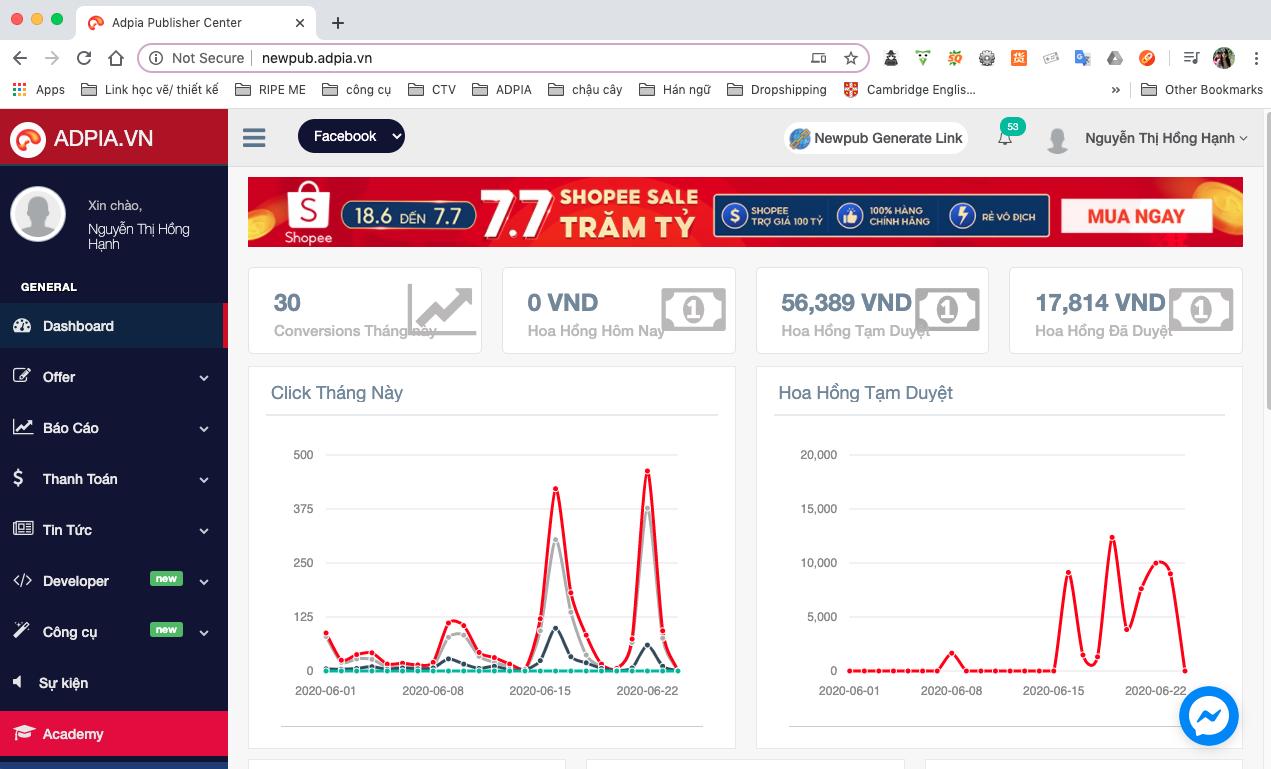
Task: Open the Hoa Hồng Hôm Nay card
Action: click(618, 311)
